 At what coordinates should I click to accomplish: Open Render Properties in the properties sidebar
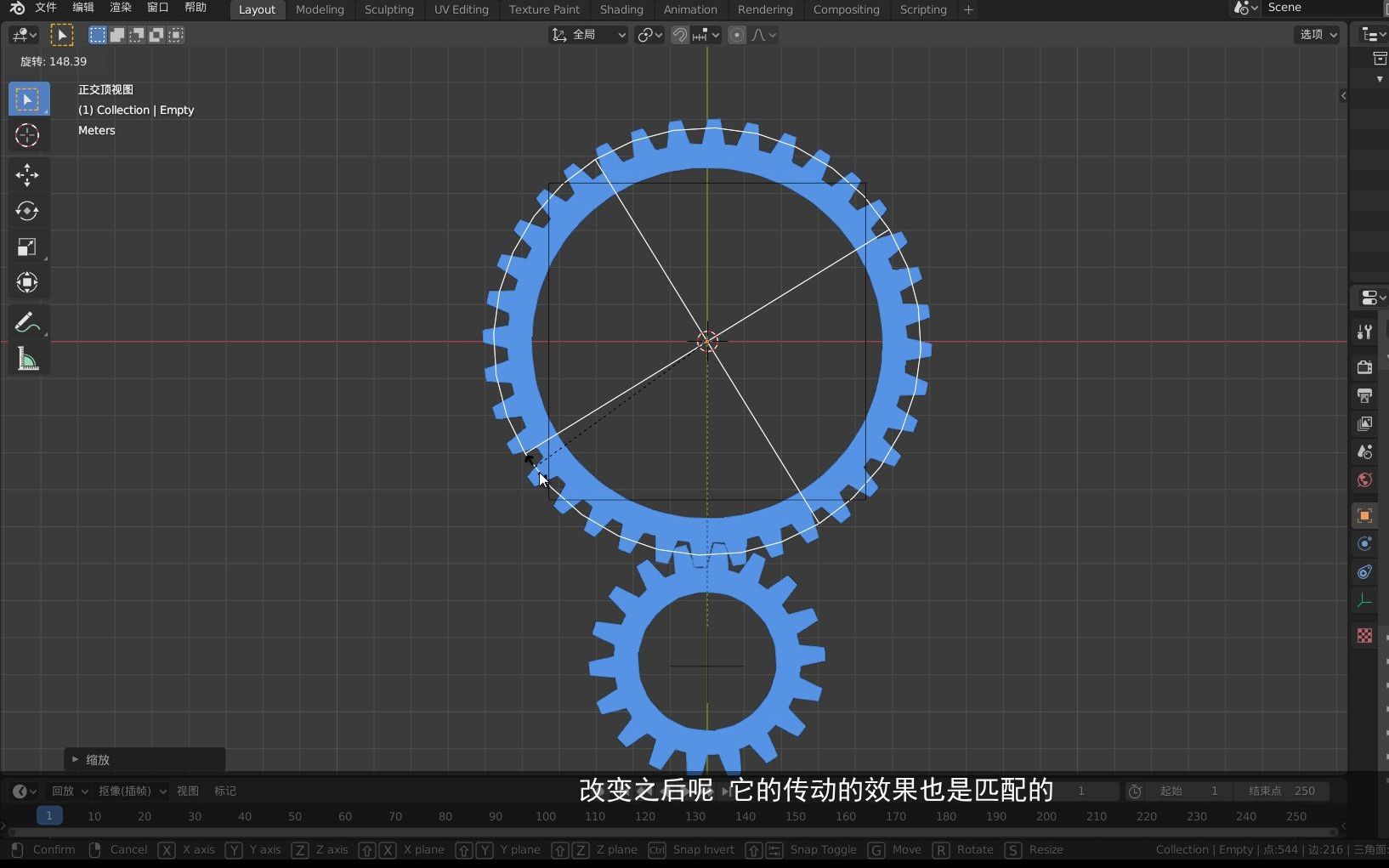[1364, 366]
